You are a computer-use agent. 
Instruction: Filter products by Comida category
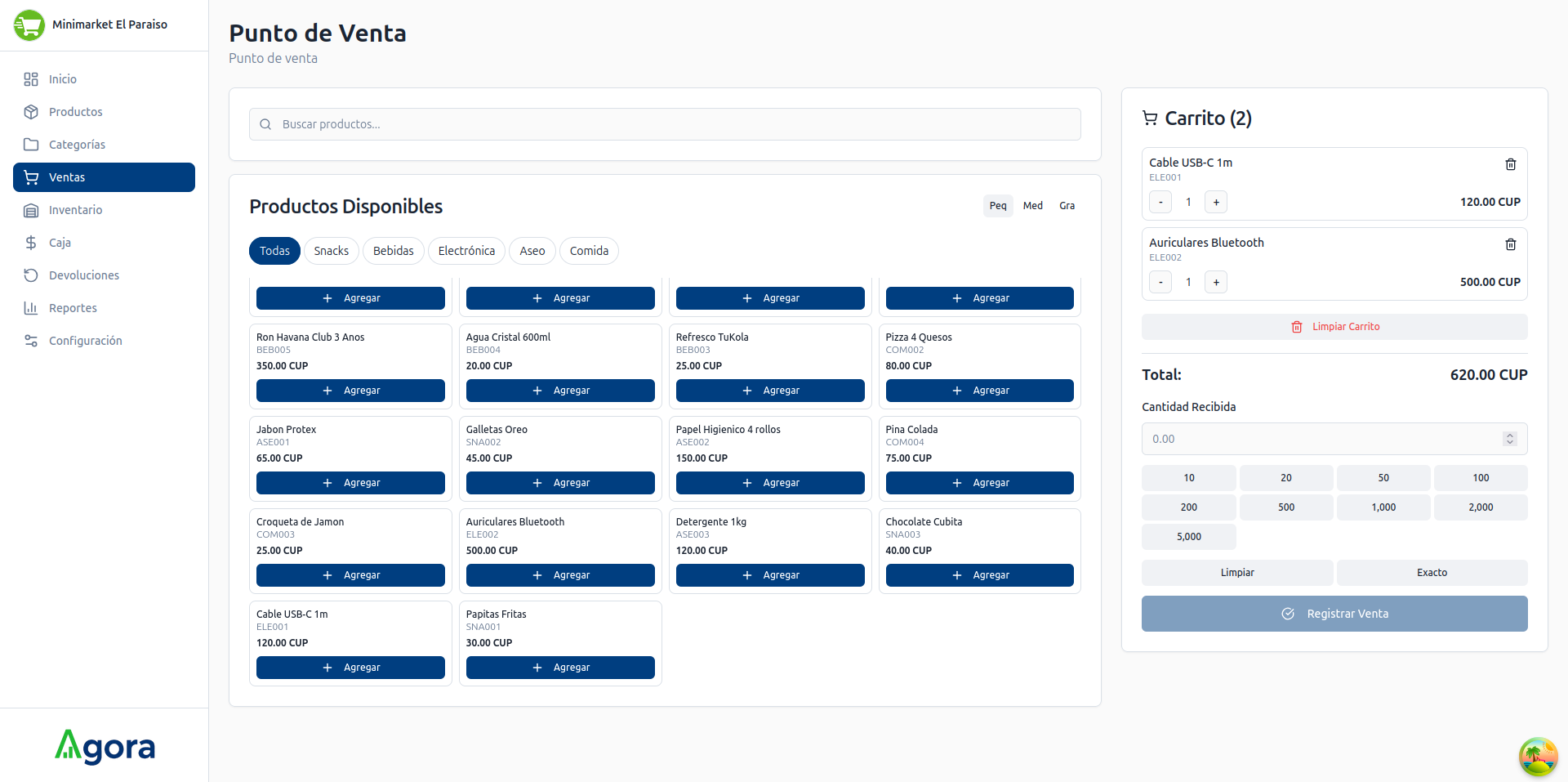coord(589,251)
